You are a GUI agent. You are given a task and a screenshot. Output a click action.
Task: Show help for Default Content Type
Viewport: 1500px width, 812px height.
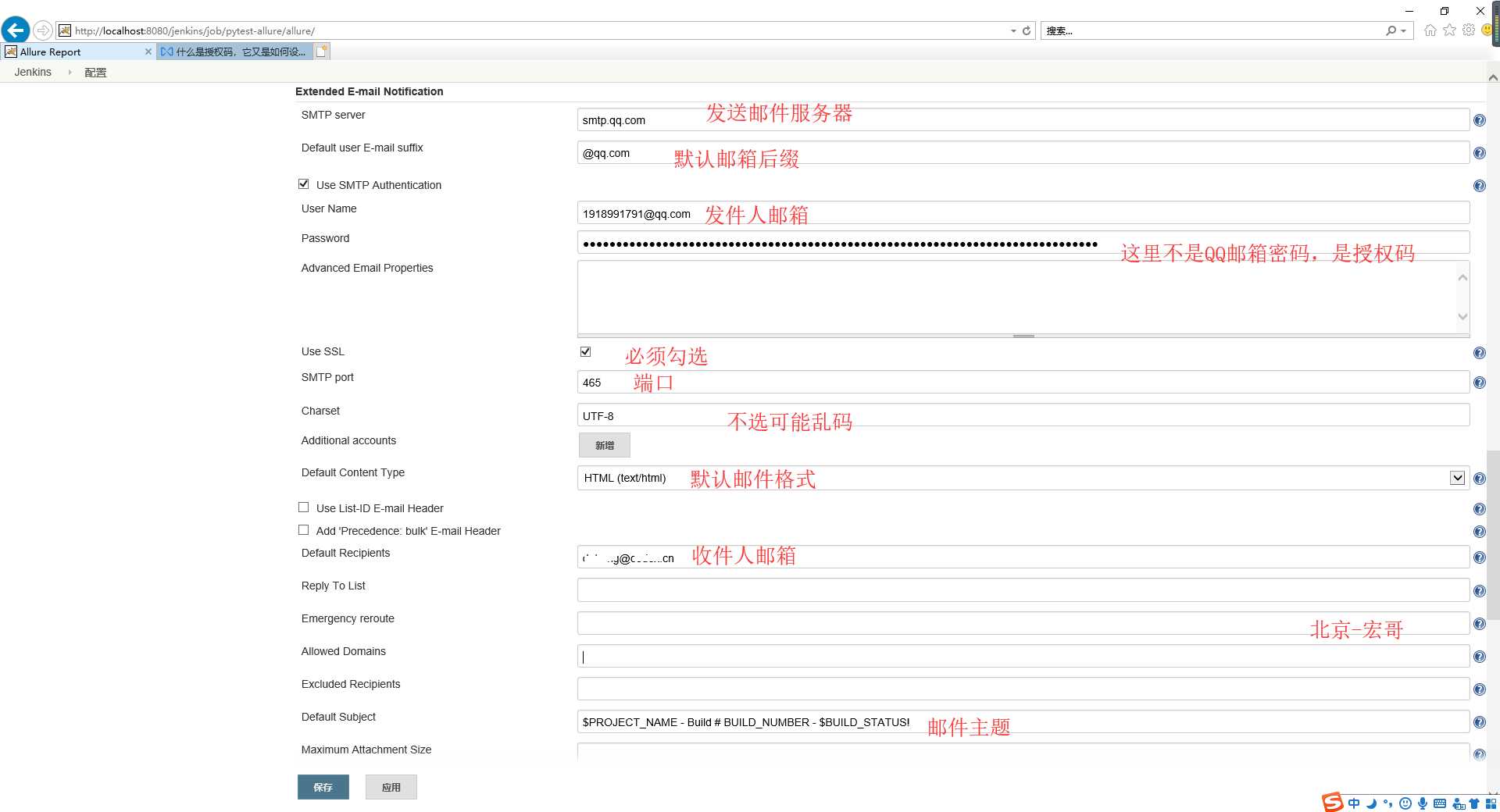pyautogui.click(x=1479, y=479)
